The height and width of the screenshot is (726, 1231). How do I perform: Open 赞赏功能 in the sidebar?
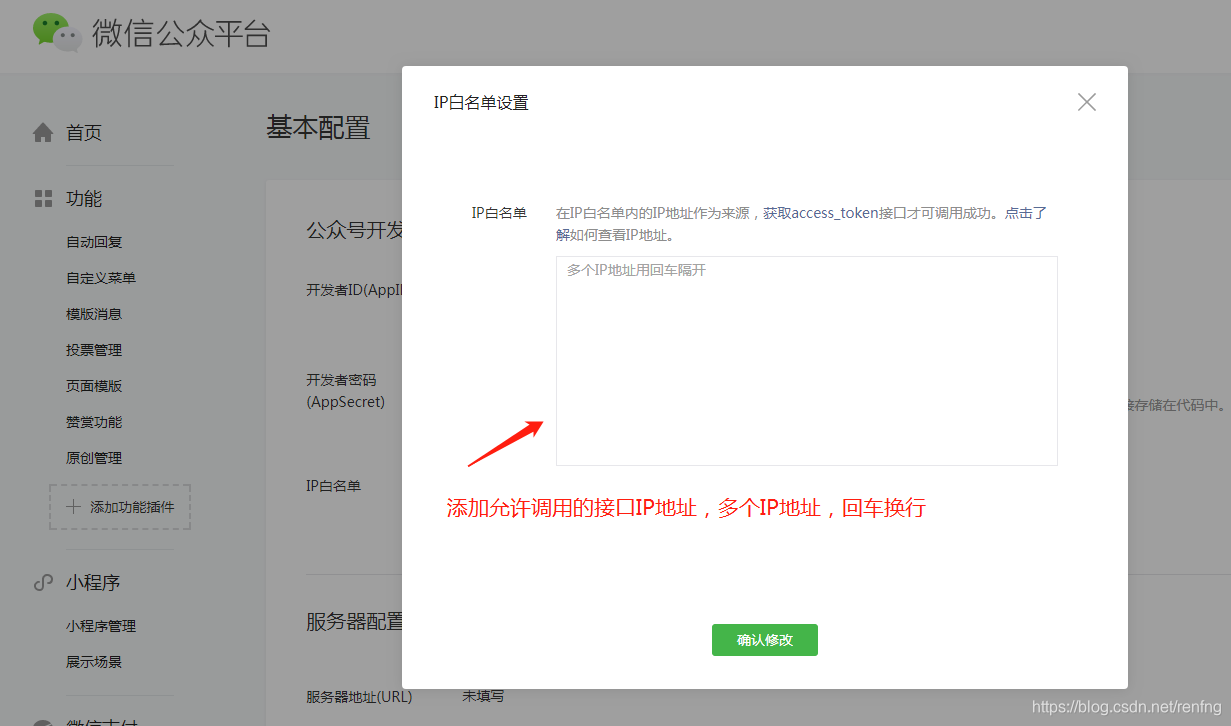[x=94, y=422]
